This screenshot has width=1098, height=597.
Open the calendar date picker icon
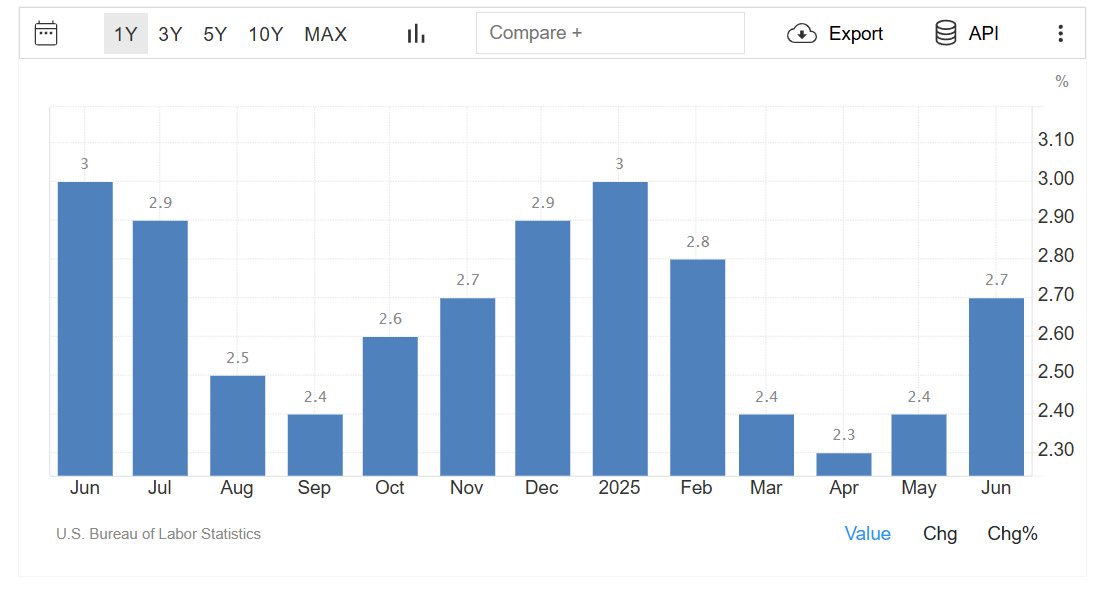(x=46, y=33)
